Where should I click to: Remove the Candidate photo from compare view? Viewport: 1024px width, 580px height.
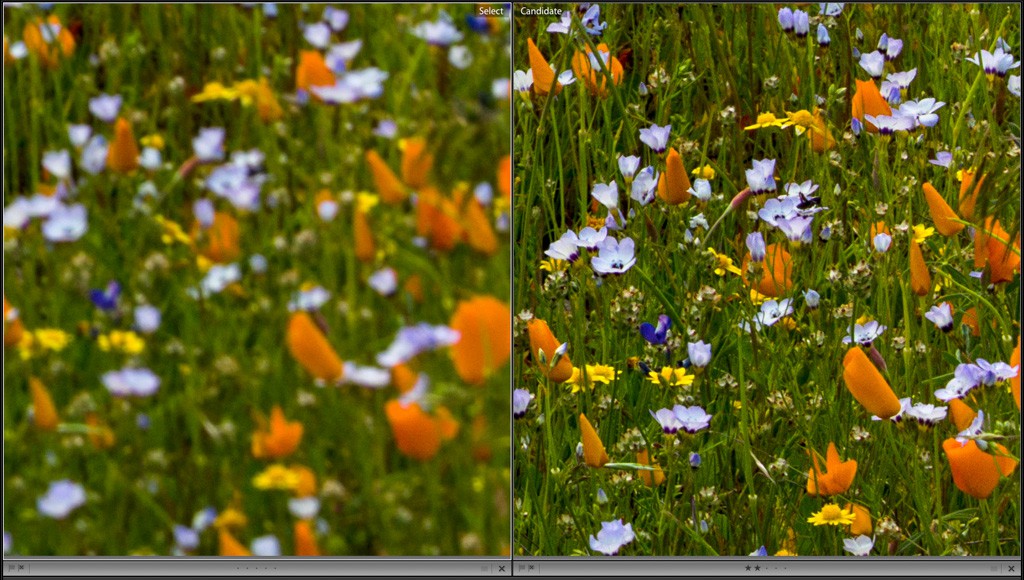1011,568
